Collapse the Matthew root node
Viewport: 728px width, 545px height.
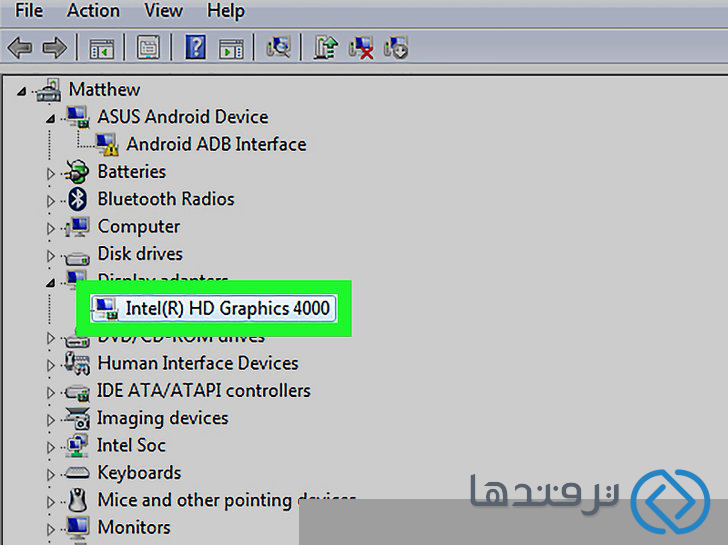21,91
